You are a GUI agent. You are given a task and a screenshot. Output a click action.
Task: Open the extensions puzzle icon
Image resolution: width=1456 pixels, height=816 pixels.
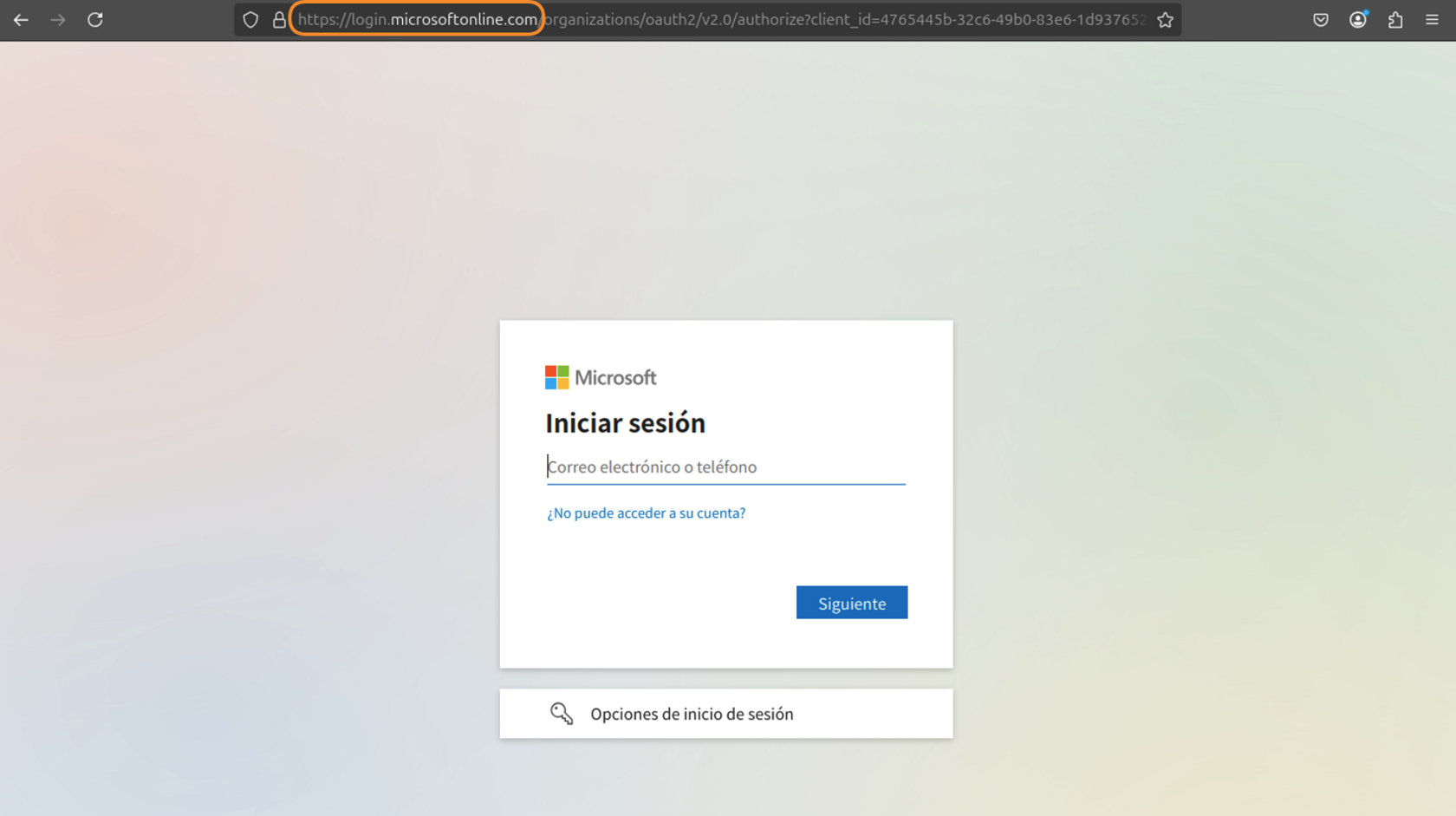1395,19
